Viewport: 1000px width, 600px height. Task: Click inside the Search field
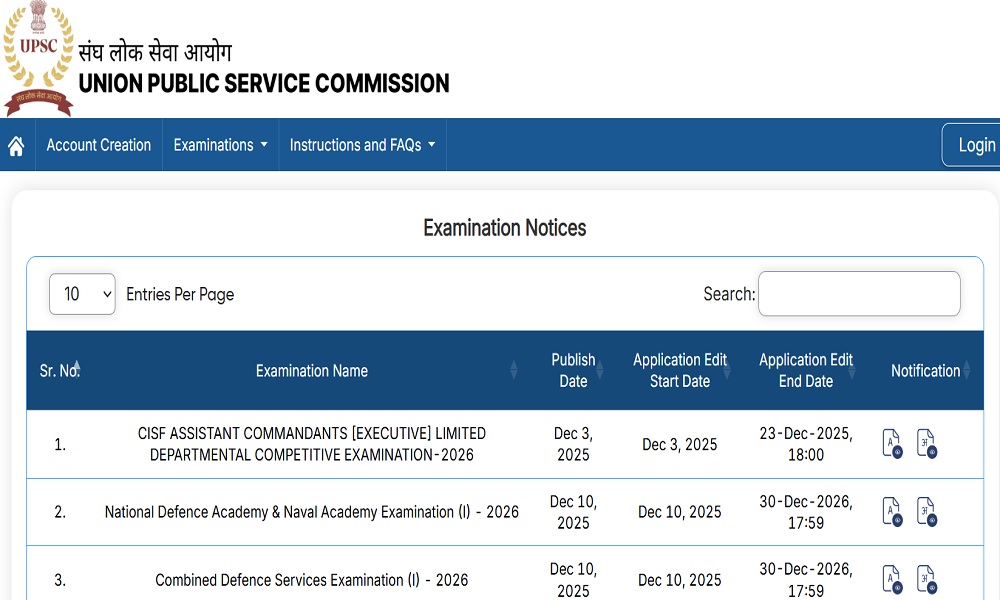[x=858, y=293]
